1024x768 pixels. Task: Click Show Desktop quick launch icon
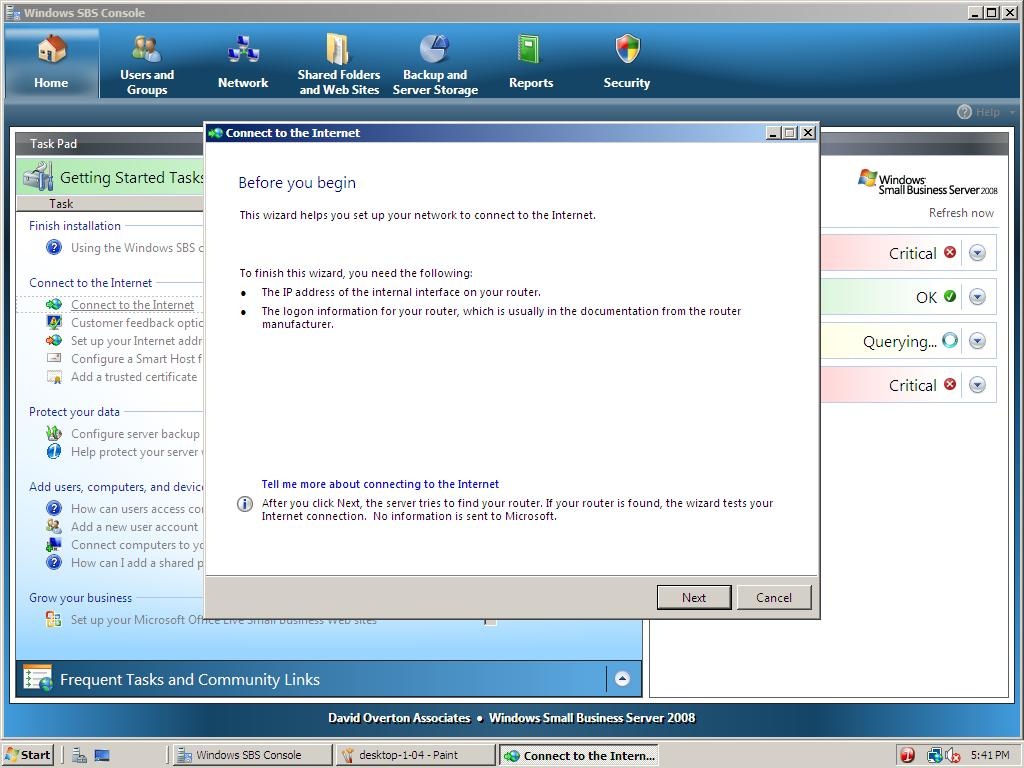pyautogui.click(x=101, y=756)
